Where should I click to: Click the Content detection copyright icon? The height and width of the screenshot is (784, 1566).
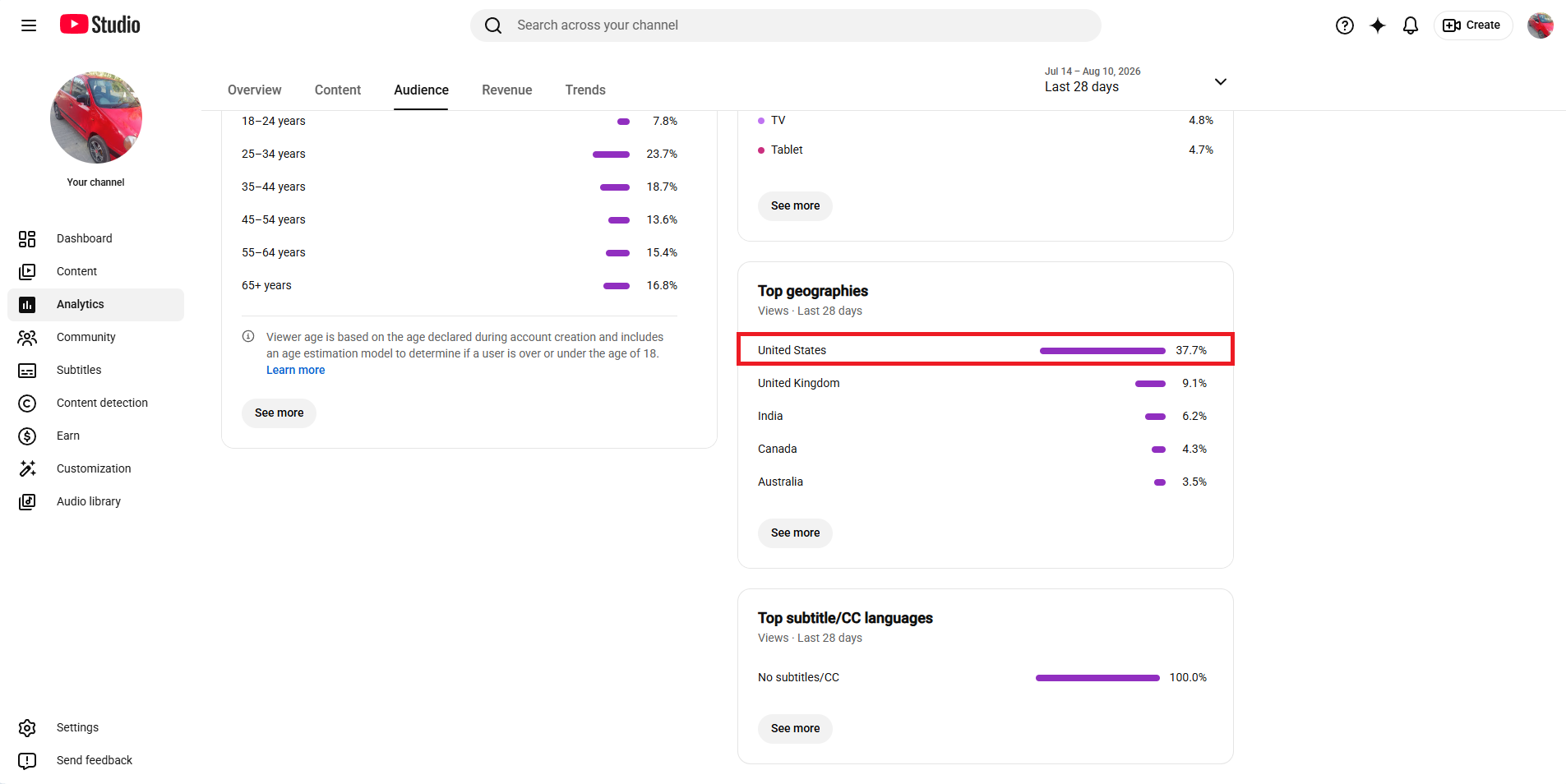tap(27, 403)
